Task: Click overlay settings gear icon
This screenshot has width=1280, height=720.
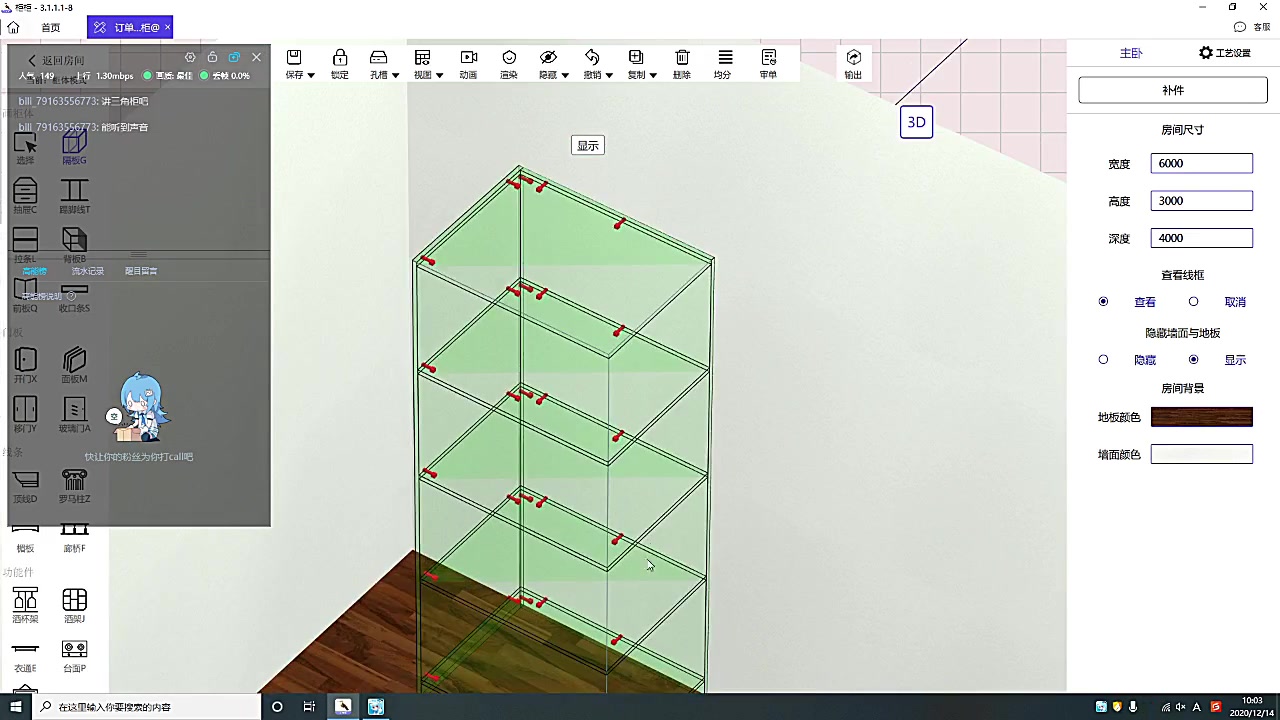Action: [x=190, y=58]
